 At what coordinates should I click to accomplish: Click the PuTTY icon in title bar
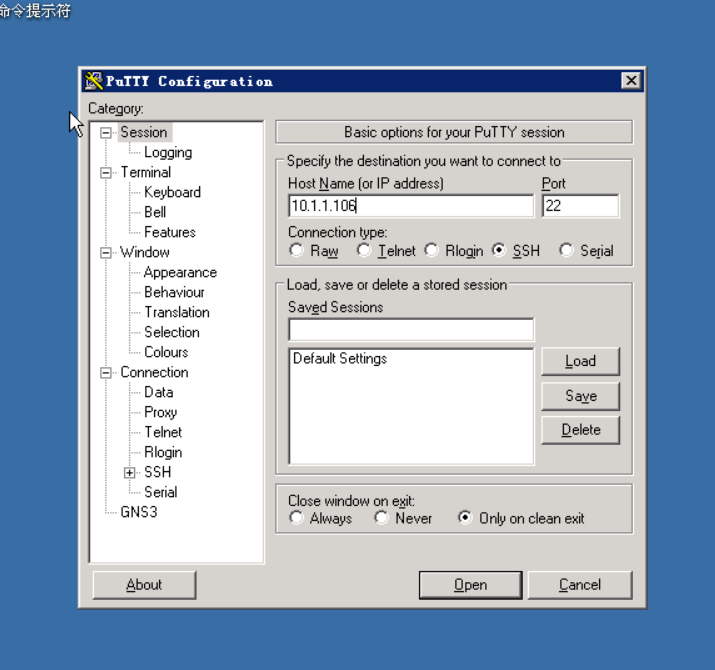pos(93,81)
